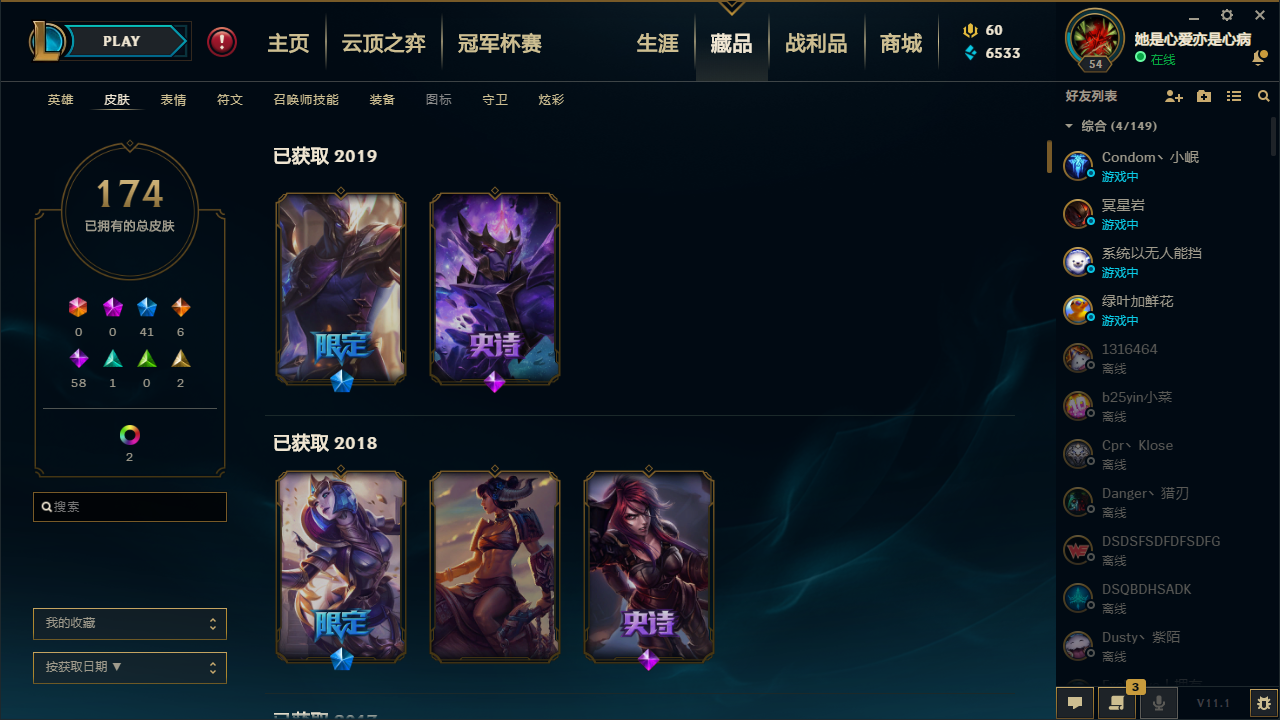Toggle the microphone mute button
This screenshot has width=1280, height=720.
[x=1158, y=703]
